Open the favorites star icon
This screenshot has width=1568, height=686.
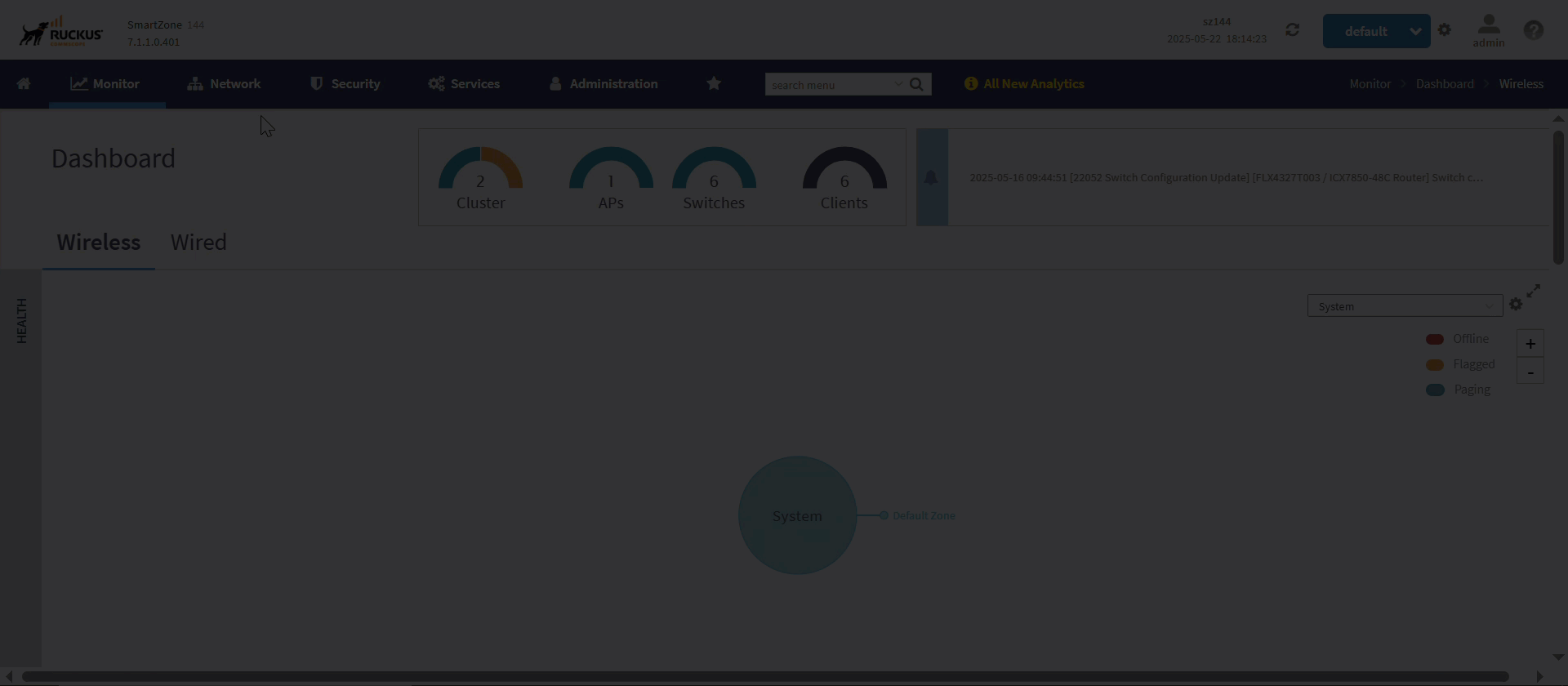click(714, 83)
